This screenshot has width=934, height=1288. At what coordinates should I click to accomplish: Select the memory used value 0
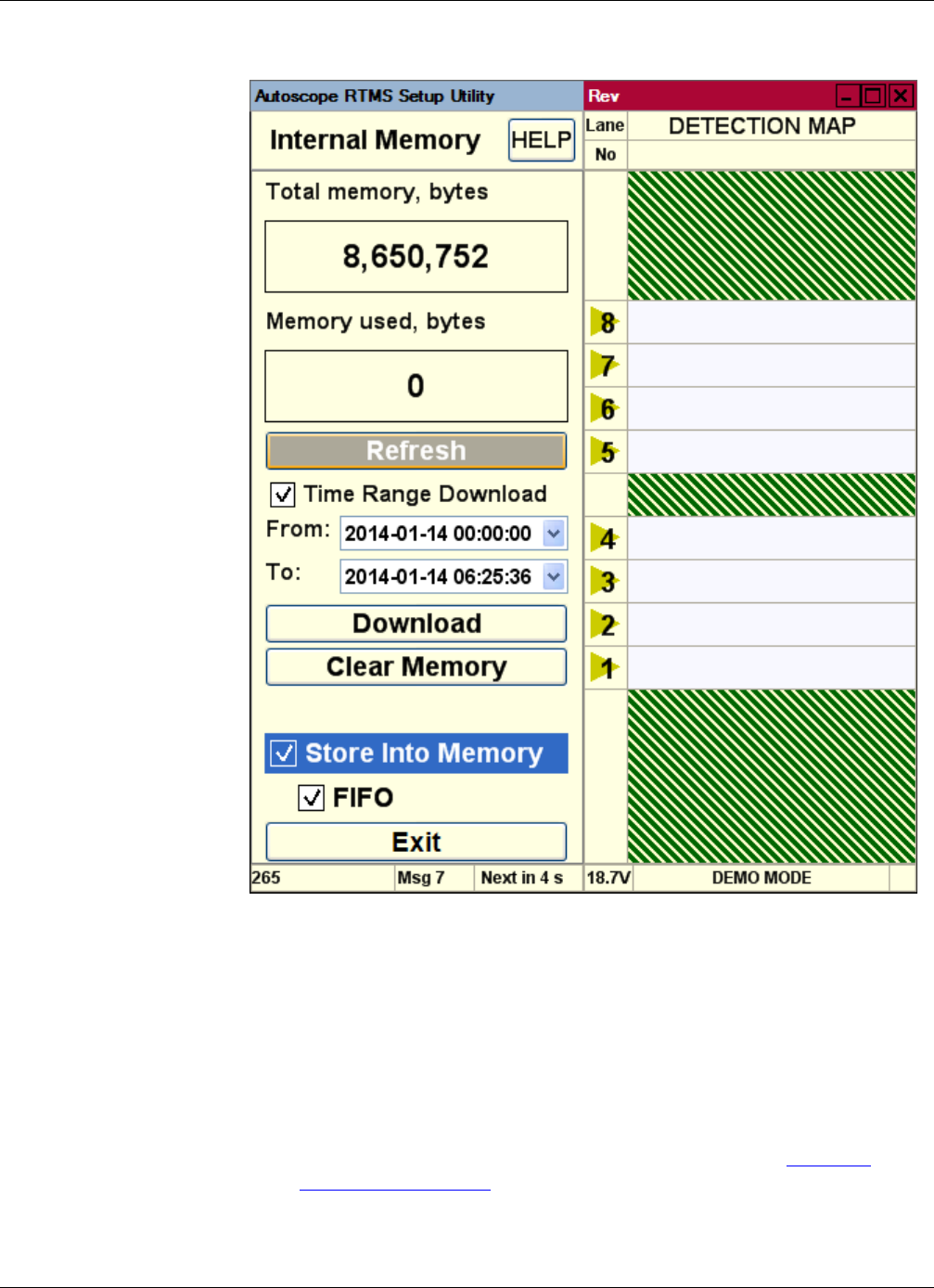(x=416, y=386)
